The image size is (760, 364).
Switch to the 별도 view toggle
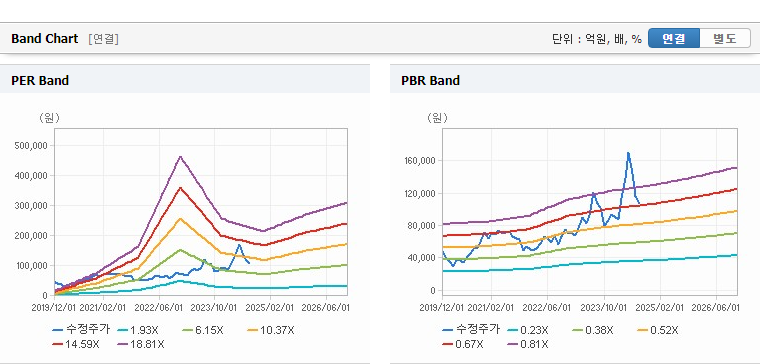[x=725, y=38]
